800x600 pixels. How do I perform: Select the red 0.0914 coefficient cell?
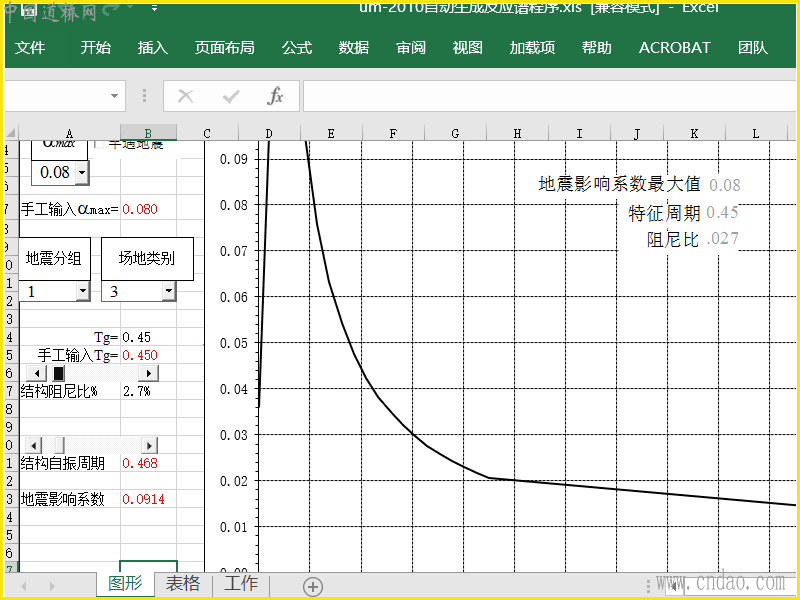148,499
